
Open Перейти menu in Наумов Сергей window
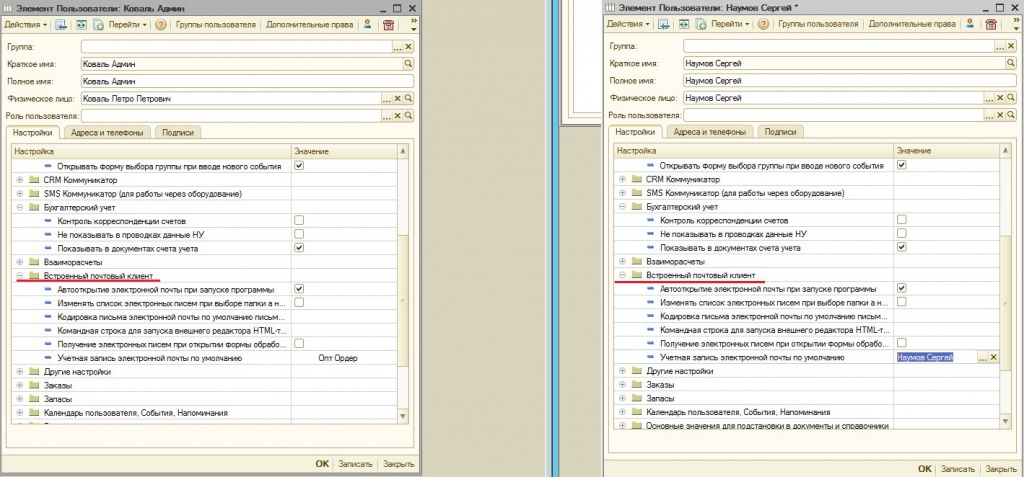coord(731,25)
